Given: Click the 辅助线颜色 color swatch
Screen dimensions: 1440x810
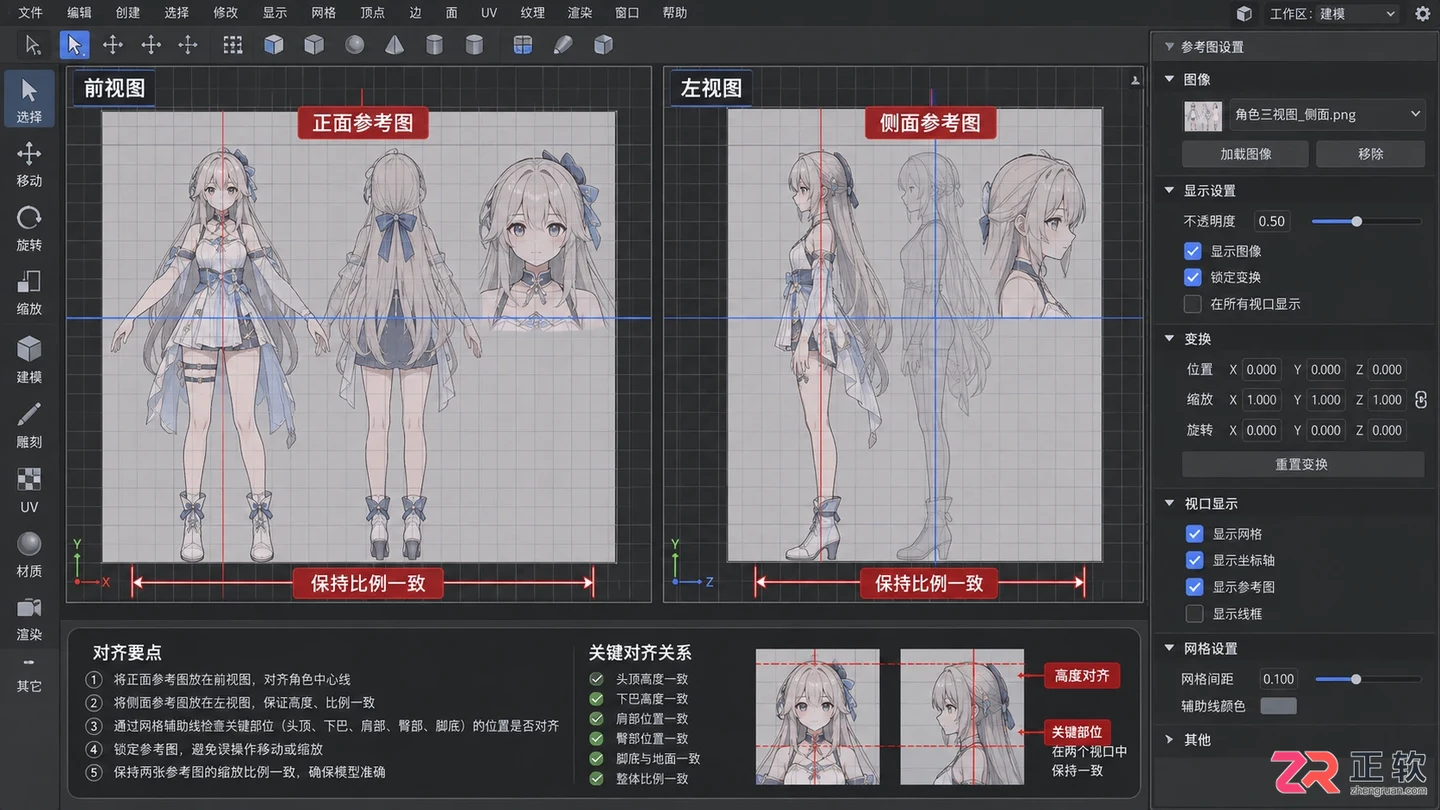Looking at the screenshot, I should pyautogui.click(x=1278, y=706).
